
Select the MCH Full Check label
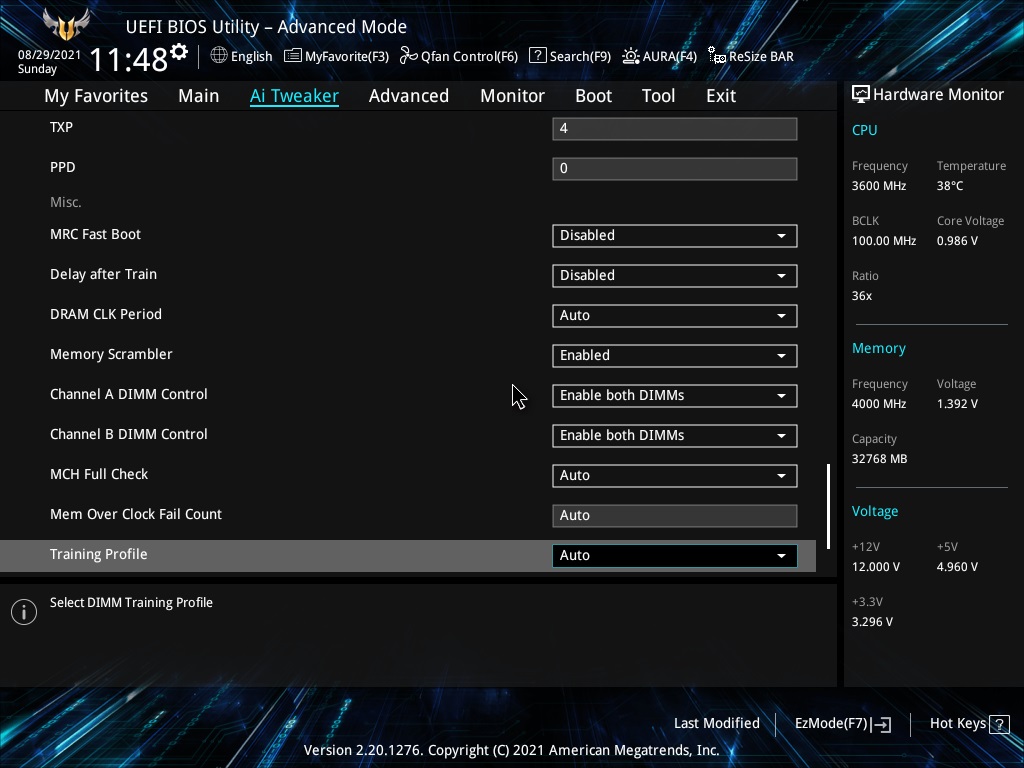point(99,474)
